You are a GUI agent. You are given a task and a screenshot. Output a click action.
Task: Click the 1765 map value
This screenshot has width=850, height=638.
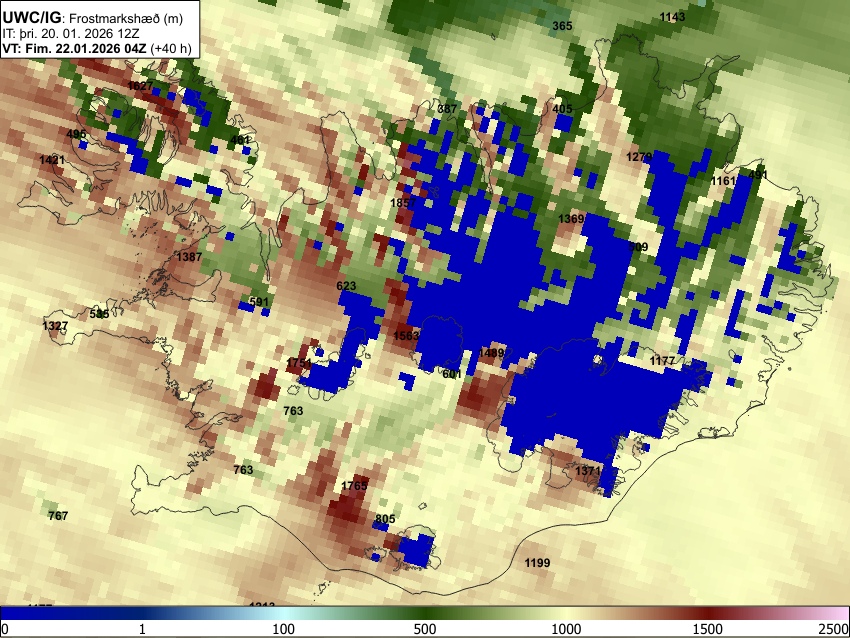click(355, 486)
